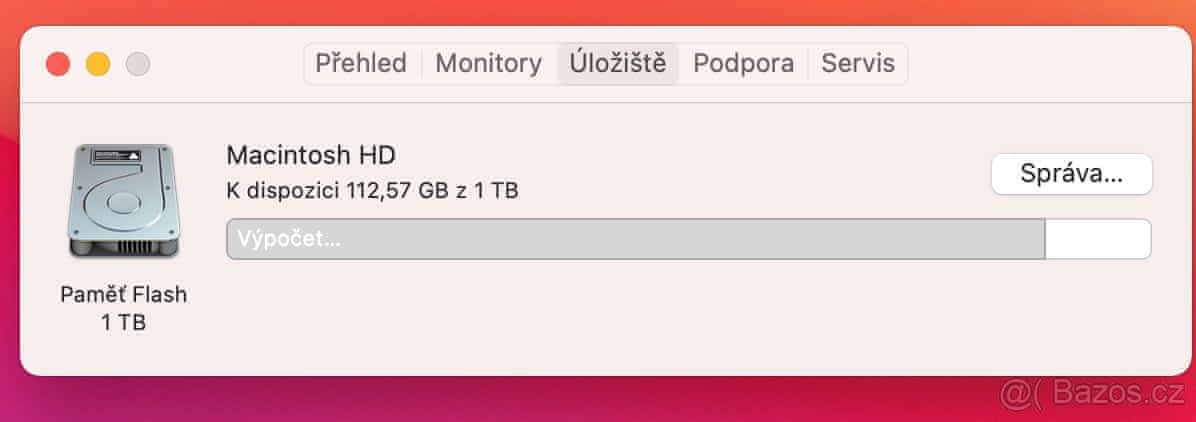Click the desktop wallpaper below the window
Viewport: 1196px width, 422px height.
tap(600, 400)
